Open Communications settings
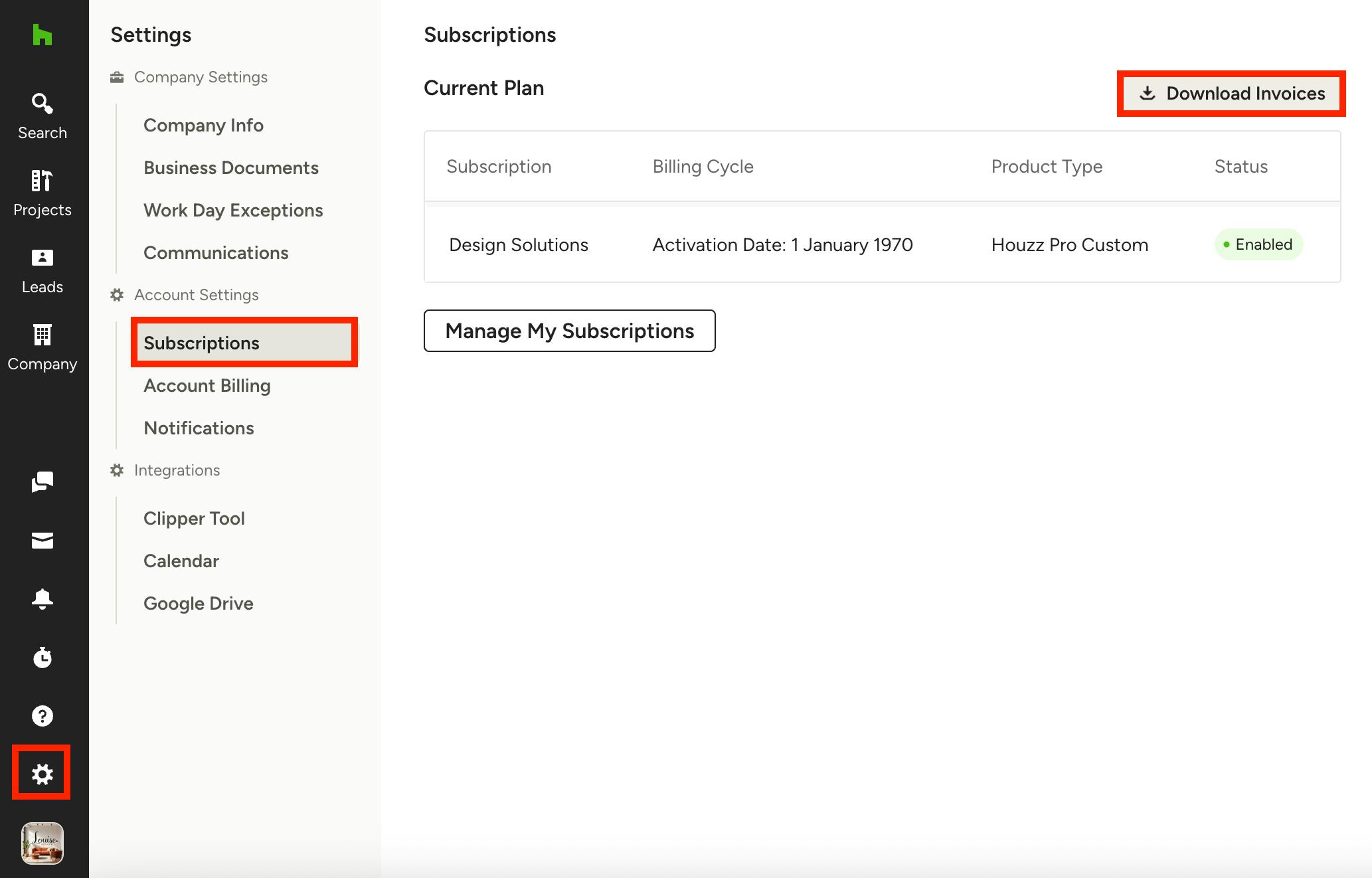1372x878 pixels. click(216, 253)
